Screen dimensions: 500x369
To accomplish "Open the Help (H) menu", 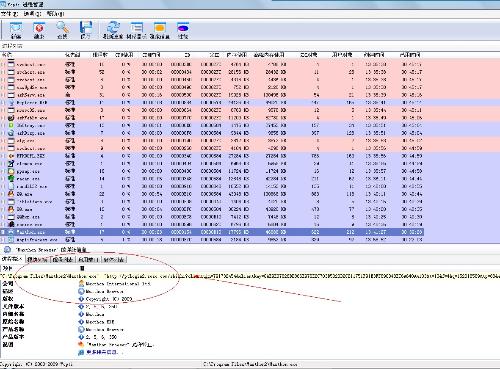I will pyautogui.click(x=55, y=14).
